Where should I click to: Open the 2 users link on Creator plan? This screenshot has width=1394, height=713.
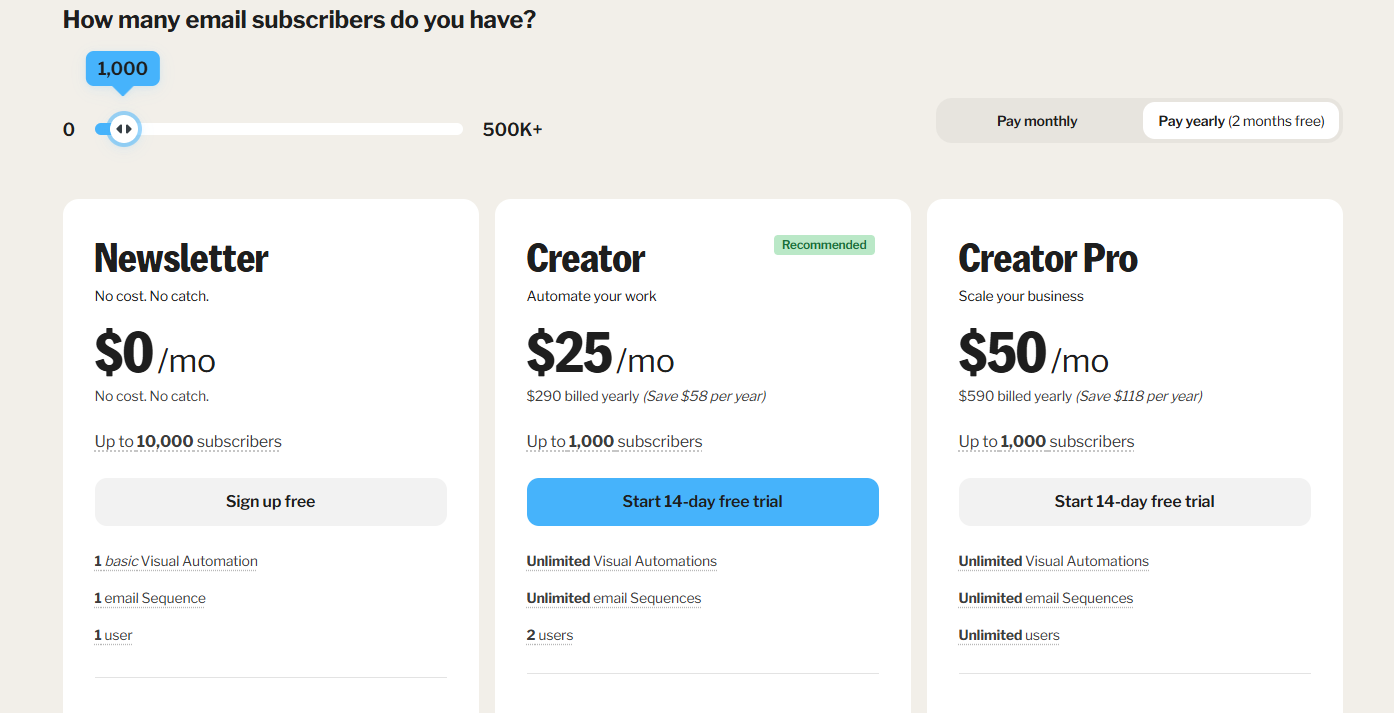coord(549,634)
